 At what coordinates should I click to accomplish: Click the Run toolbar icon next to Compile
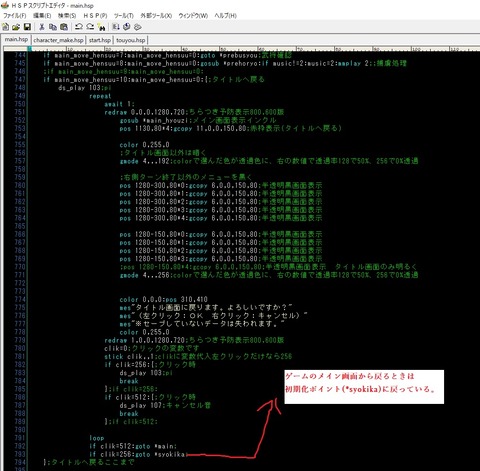coord(127,27)
